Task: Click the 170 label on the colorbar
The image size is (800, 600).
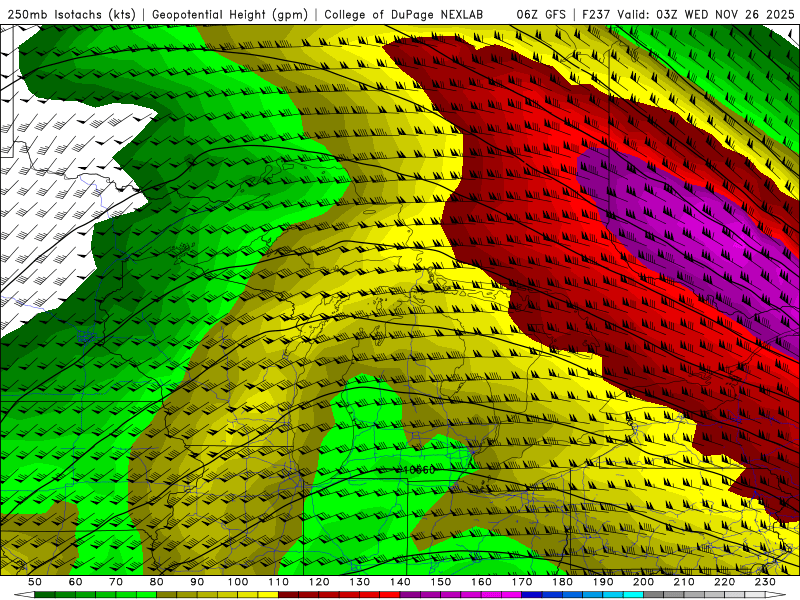Action: (x=521, y=582)
